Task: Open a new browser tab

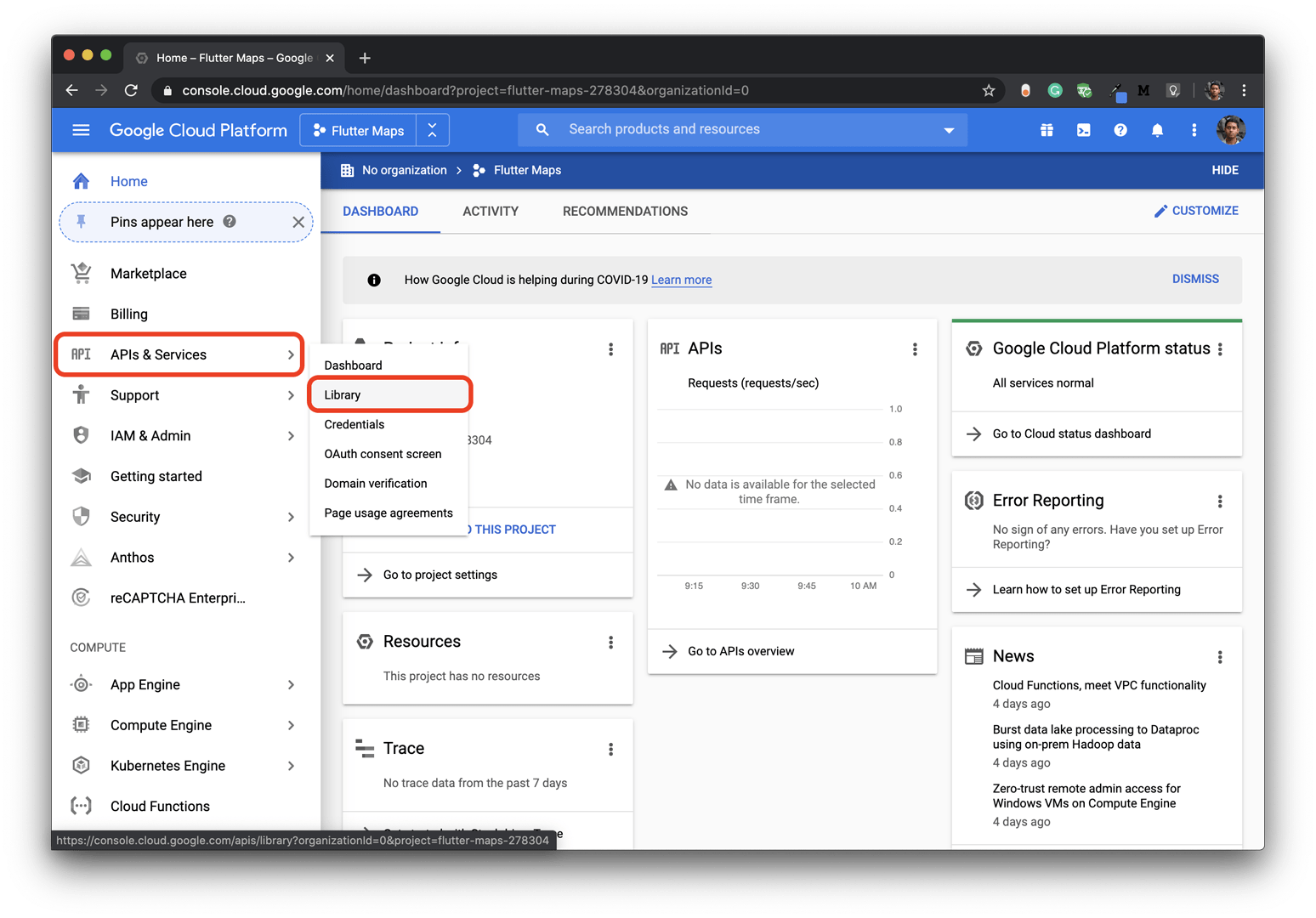Action: [x=365, y=58]
